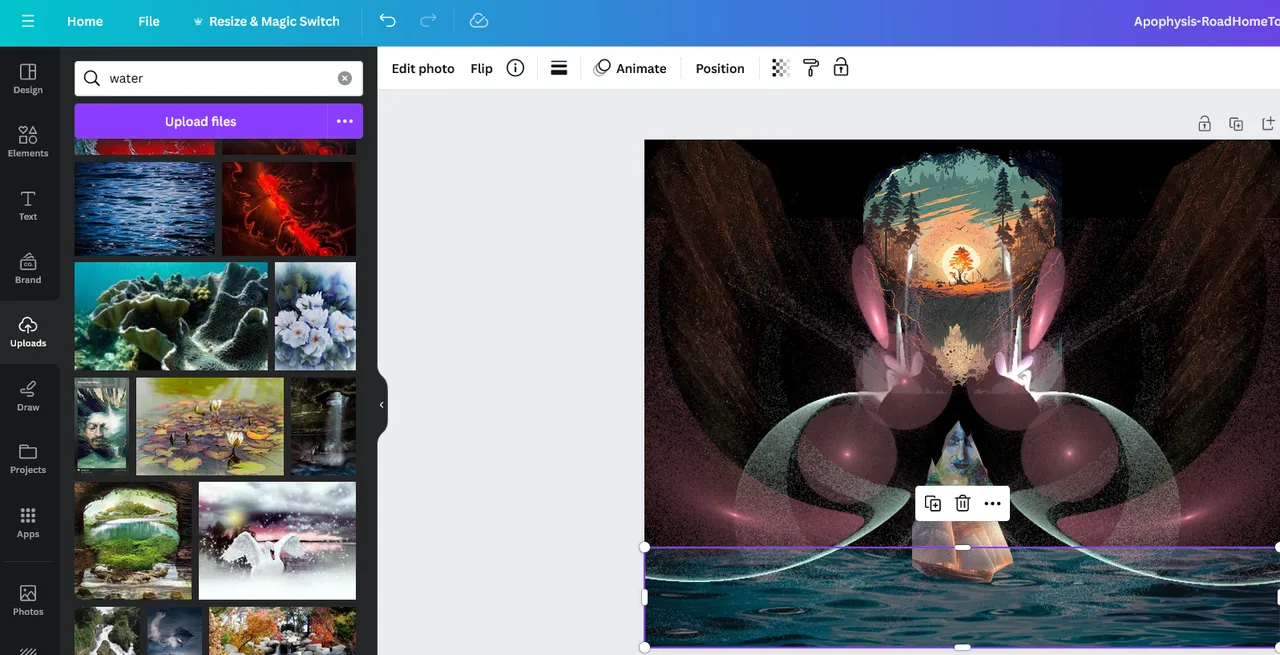Screen dimensions: 1280x655
Task: Select green cave island thumbnail
Action: click(x=133, y=540)
